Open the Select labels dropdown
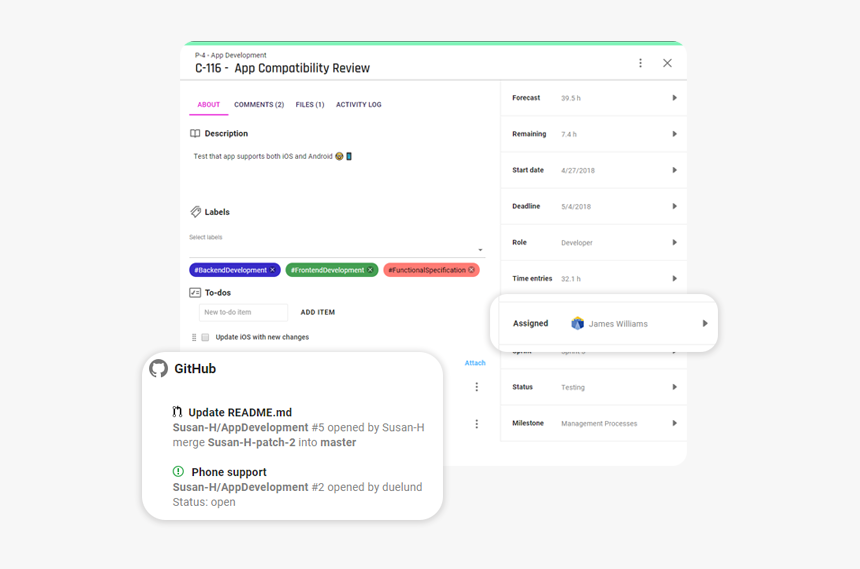The height and width of the screenshot is (569, 860). click(x=480, y=250)
